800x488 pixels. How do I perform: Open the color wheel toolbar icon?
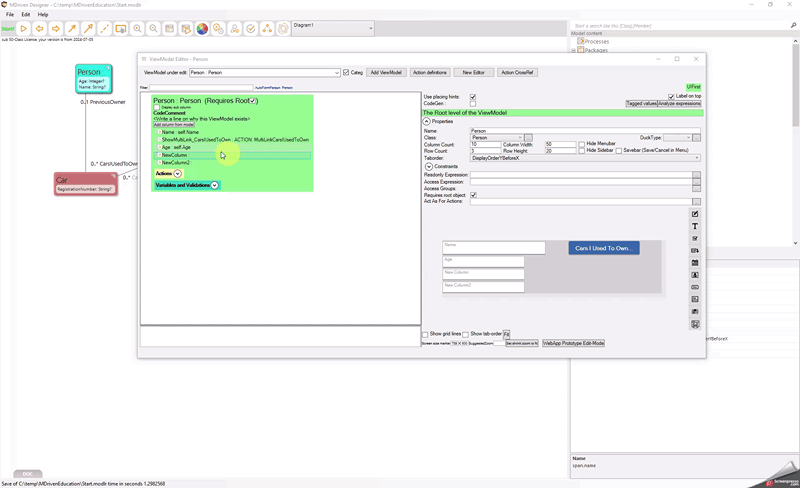(202, 29)
